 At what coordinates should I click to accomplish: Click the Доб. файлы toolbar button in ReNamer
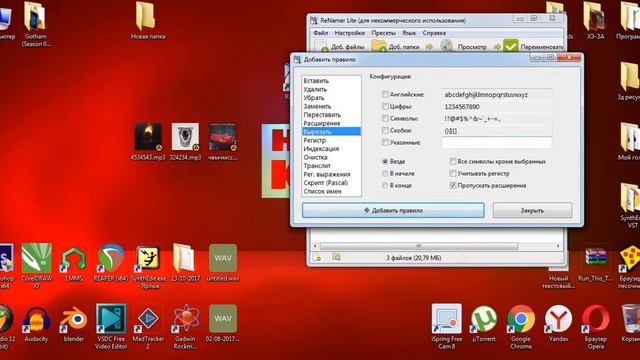pyautogui.click(x=340, y=47)
